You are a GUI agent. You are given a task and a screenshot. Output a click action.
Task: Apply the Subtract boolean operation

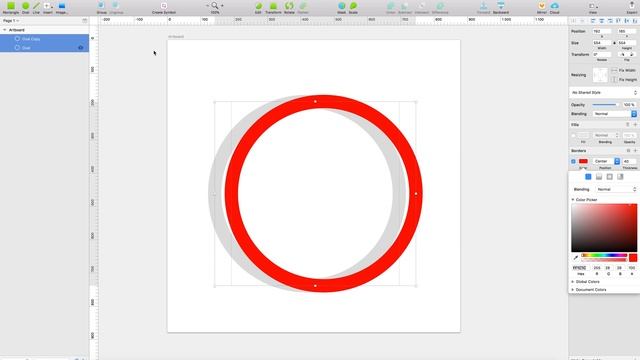[x=405, y=6]
